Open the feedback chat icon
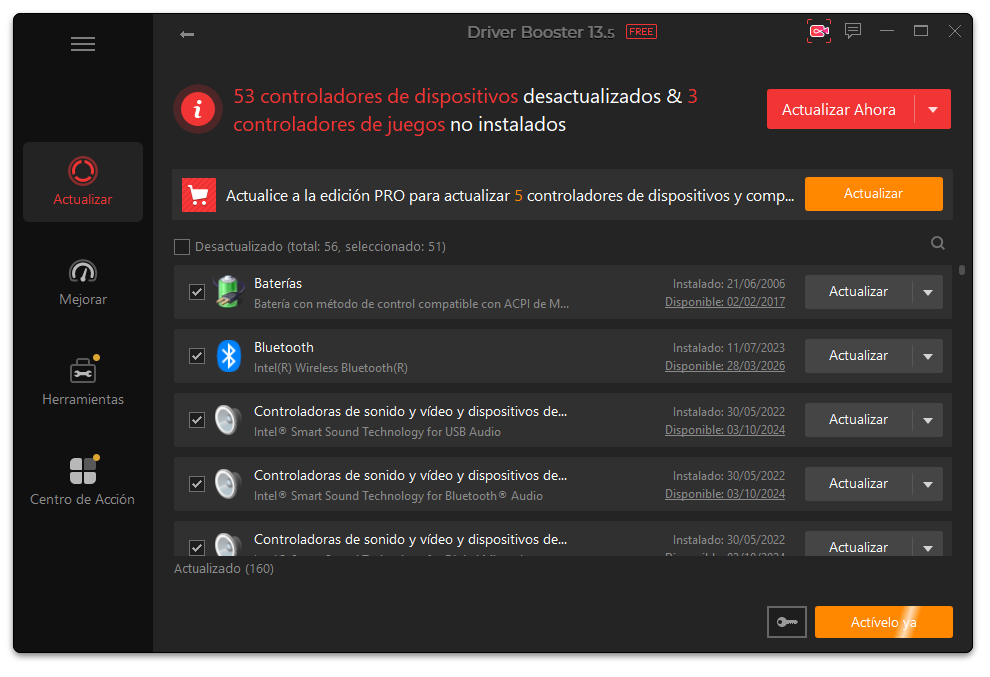 tap(853, 31)
